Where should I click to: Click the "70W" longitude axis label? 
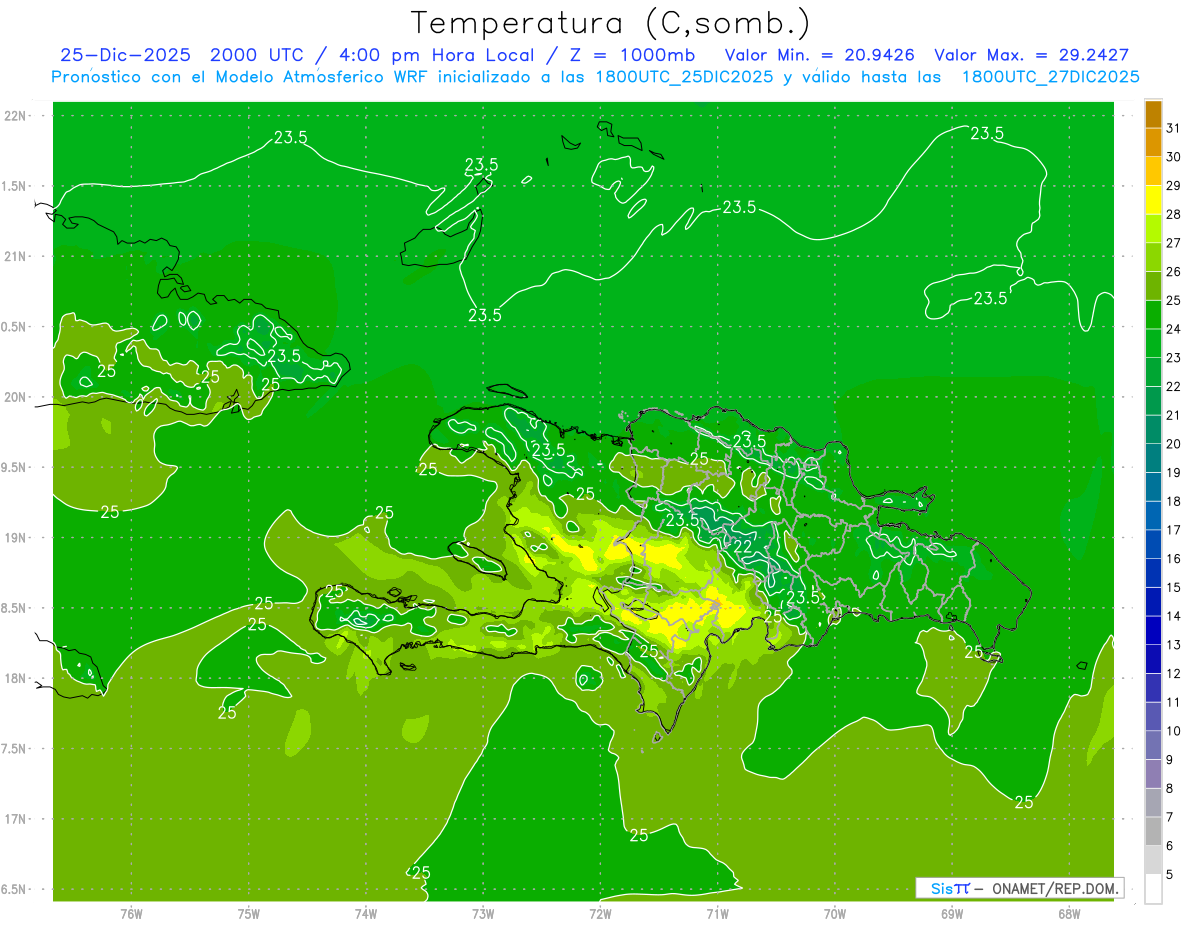[x=835, y=914]
